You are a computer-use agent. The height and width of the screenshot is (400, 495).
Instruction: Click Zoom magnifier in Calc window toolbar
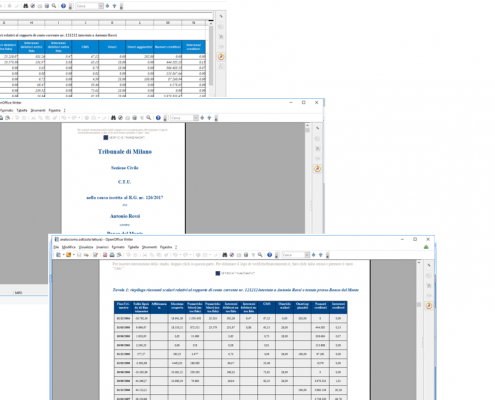tap(54, 6)
